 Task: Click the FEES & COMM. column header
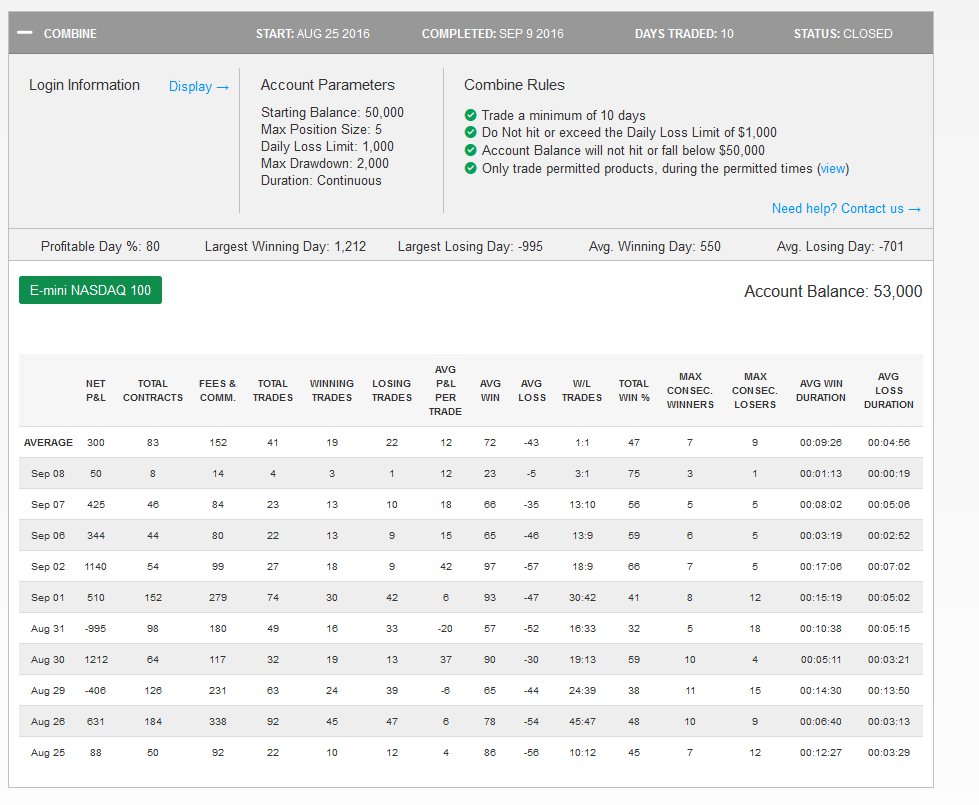pos(217,390)
